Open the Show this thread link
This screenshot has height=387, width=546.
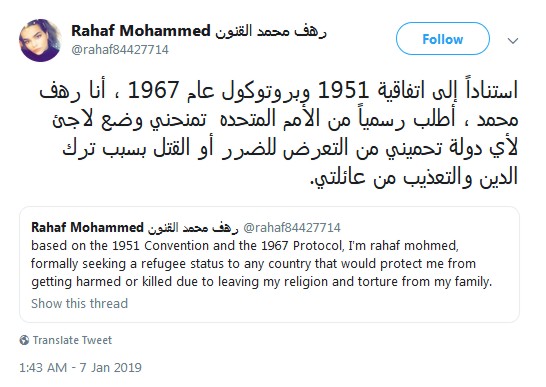[79, 303]
